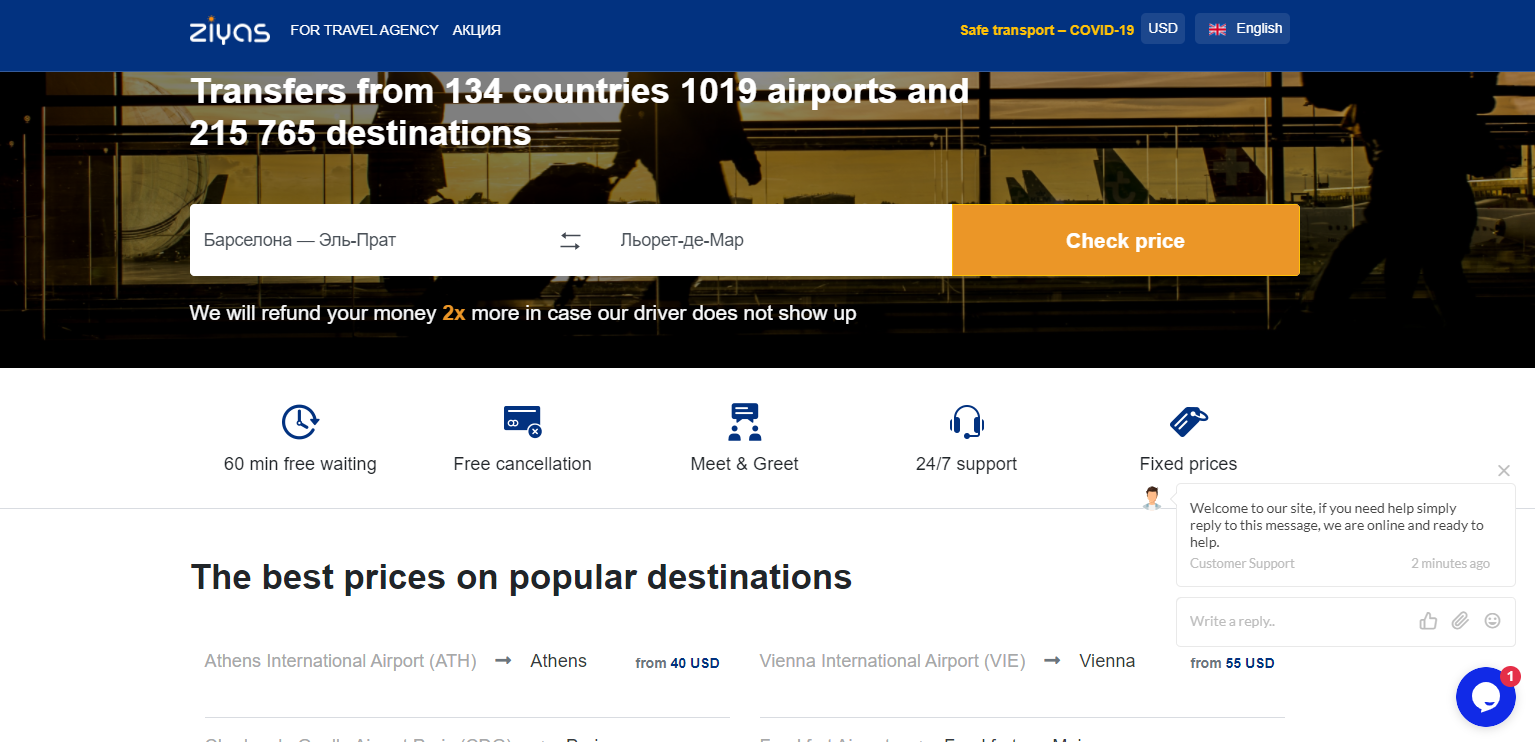Click the Free cancellation card icon
1535x742 pixels.
pyautogui.click(x=522, y=421)
